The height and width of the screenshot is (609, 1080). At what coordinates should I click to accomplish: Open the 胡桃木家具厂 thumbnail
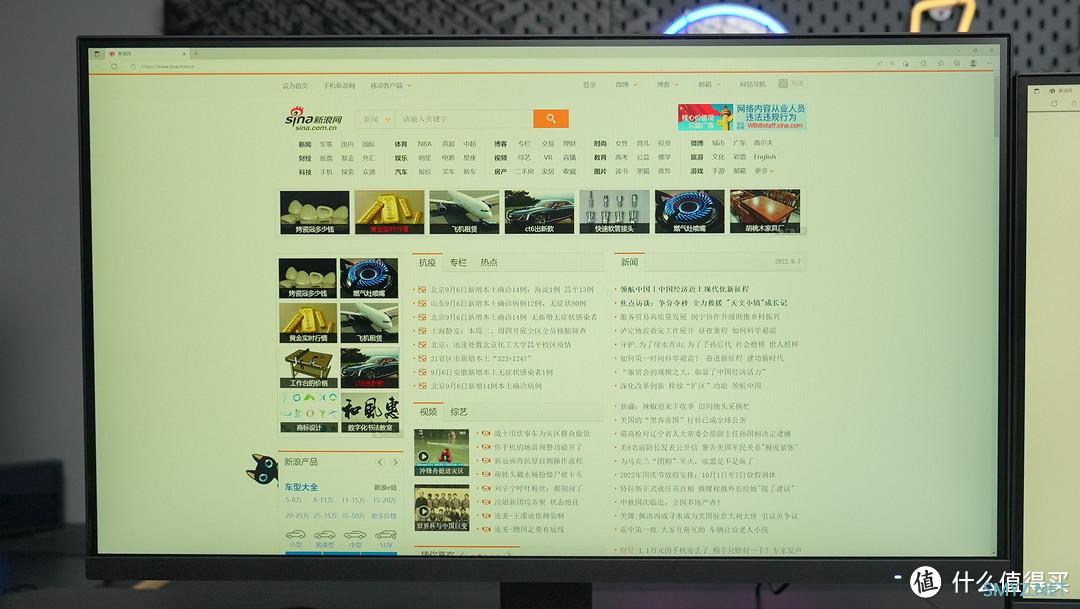[765, 212]
